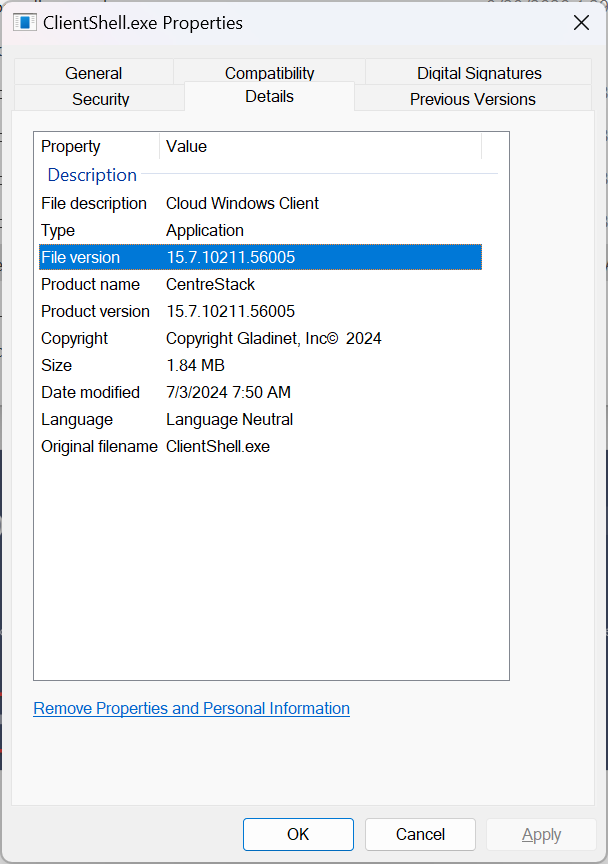The image size is (608, 864).
Task: Open Remove Properties and Personal Information link
Action: click(x=191, y=708)
